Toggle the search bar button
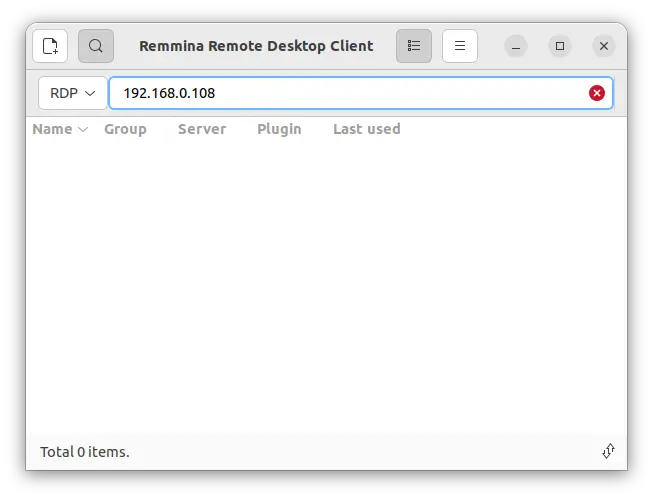Screen dimensions: 653x499 pos(96,46)
